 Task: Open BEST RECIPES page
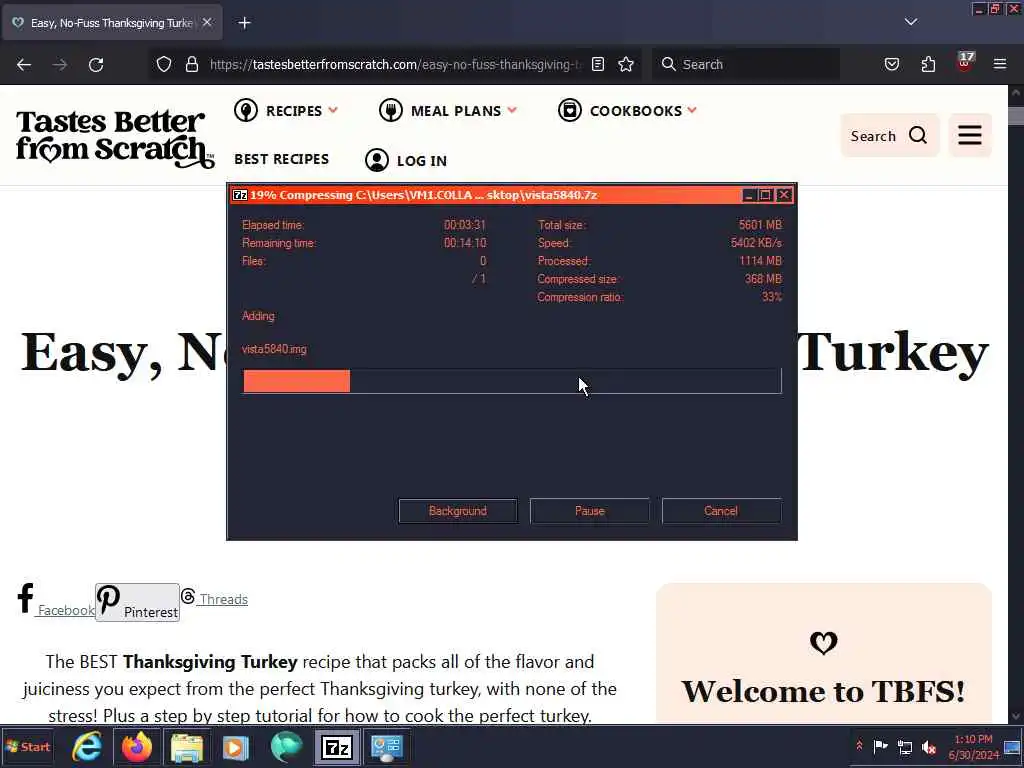[281, 159]
